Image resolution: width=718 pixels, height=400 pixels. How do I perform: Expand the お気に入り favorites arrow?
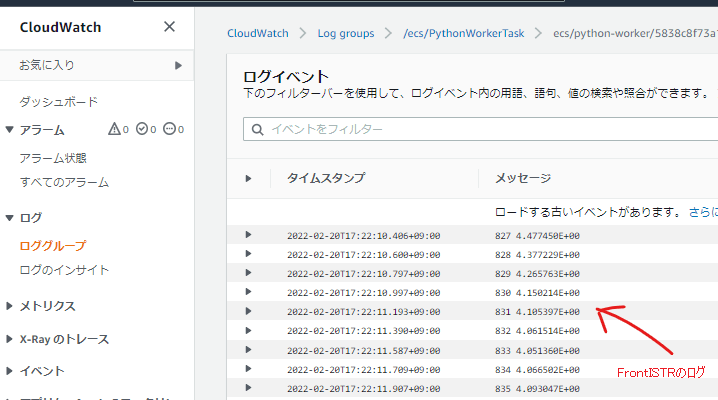point(178,65)
